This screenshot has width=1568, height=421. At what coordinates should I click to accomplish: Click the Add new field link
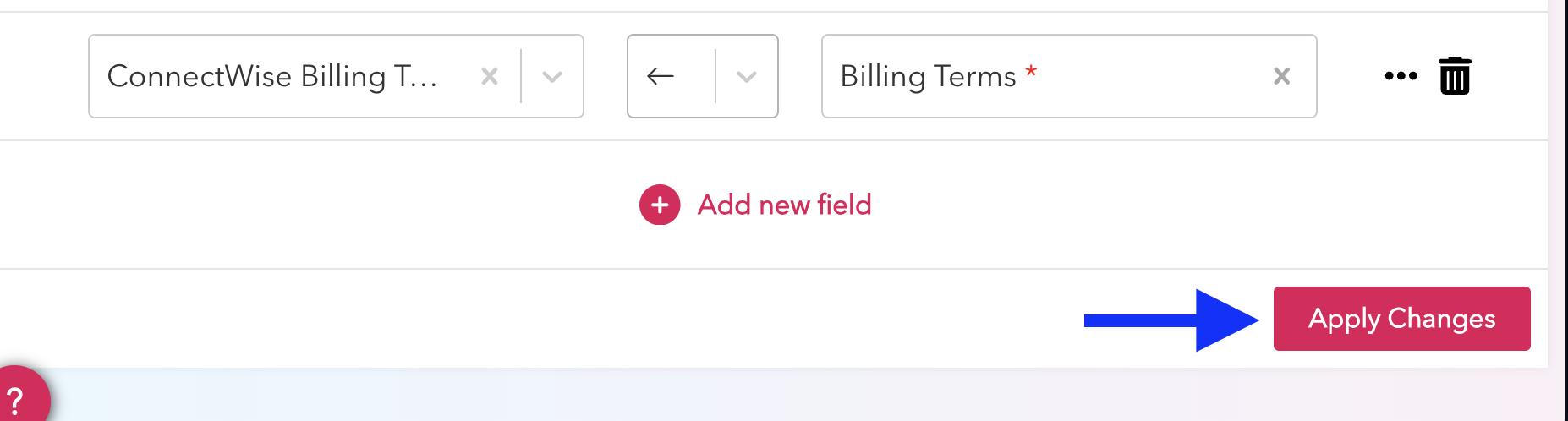click(x=784, y=205)
